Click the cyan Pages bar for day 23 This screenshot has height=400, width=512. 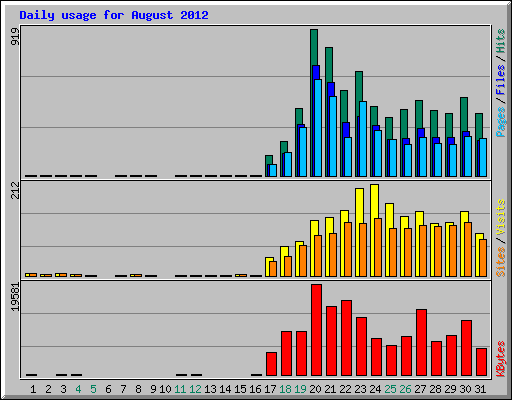tap(363, 139)
